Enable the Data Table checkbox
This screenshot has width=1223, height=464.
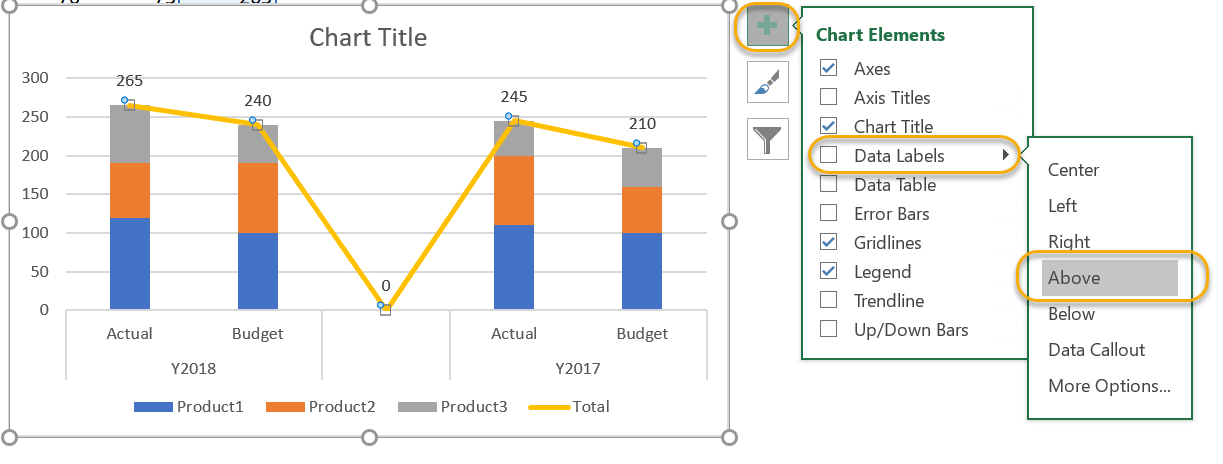(828, 185)
